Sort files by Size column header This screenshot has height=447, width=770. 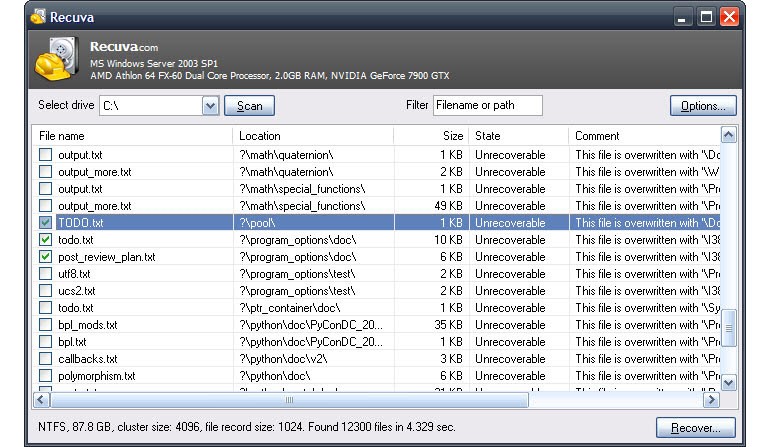[430, 135]
